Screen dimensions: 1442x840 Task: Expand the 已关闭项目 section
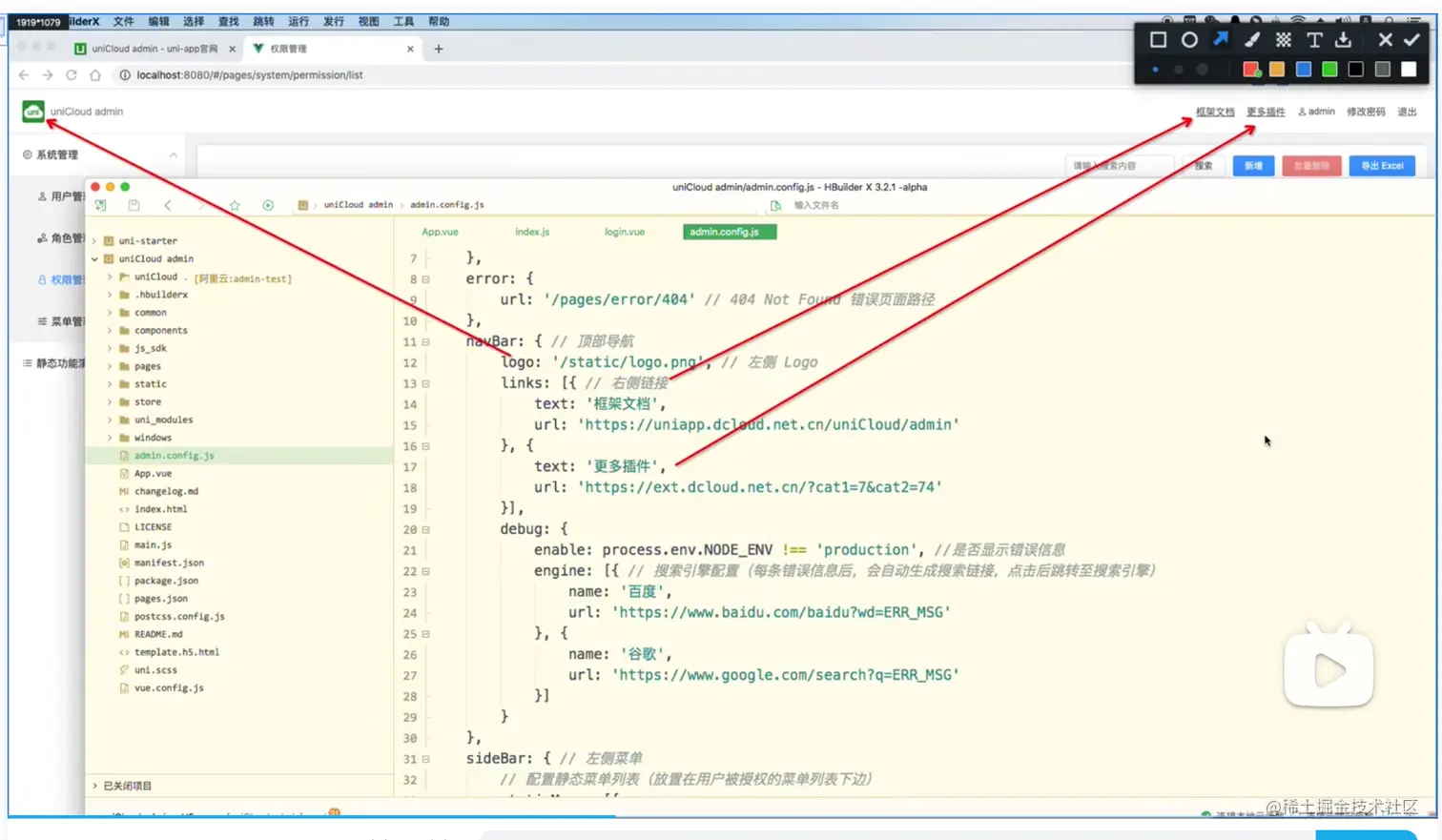[x=94, y=786]
